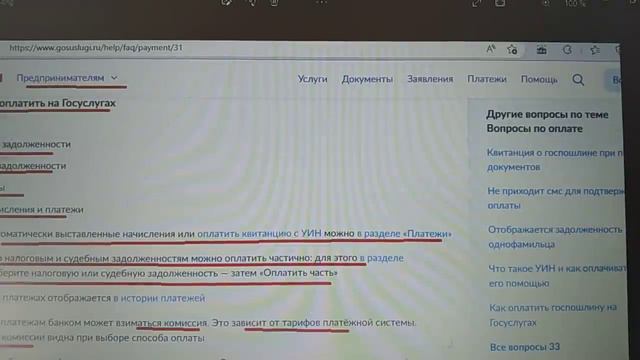This screenshot has width=640, height=360.
Task: Open 'Что такое УИН' sidebar question
Action: 557,276
